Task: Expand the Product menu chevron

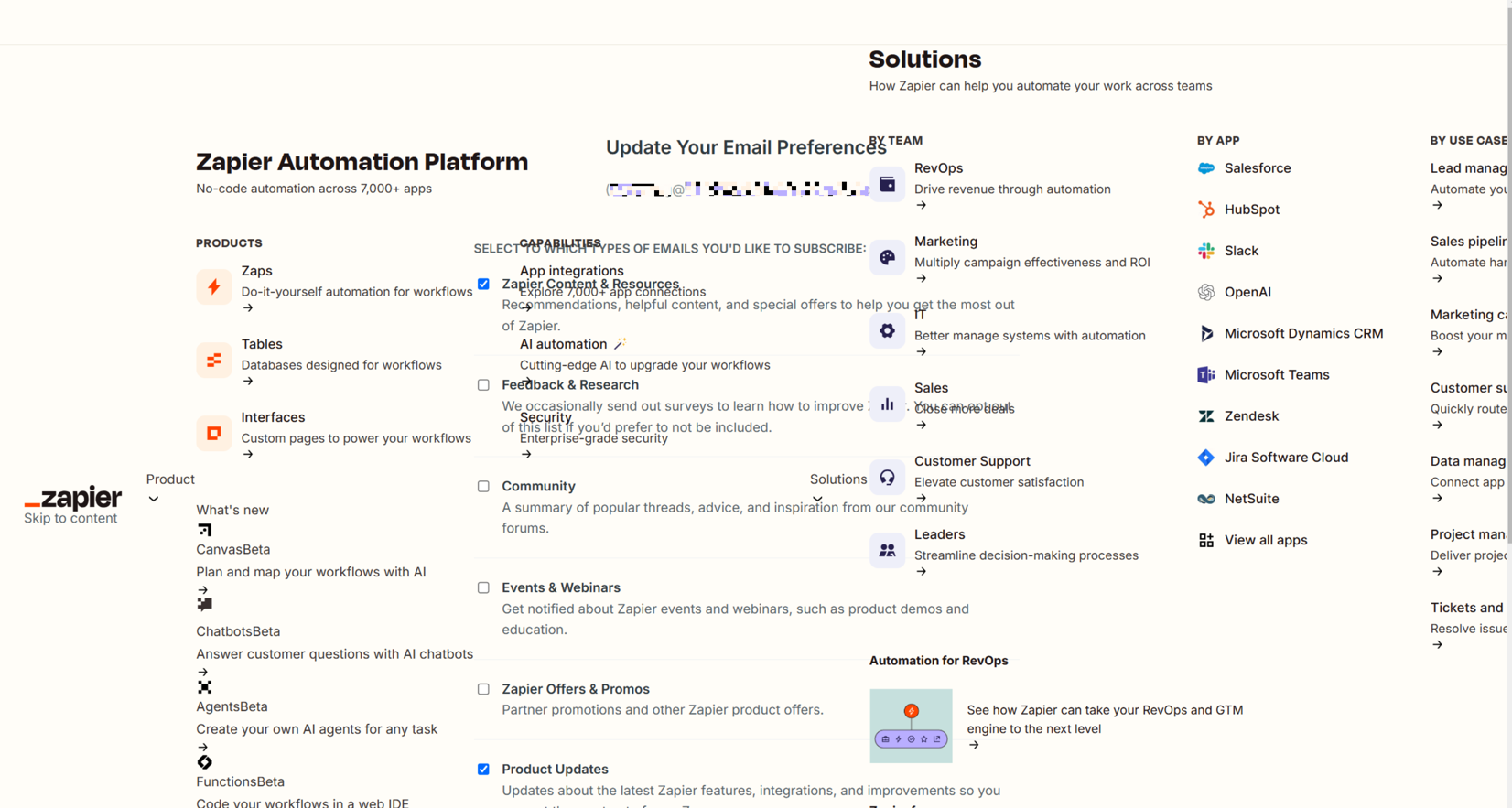Action: coord(154,500)
